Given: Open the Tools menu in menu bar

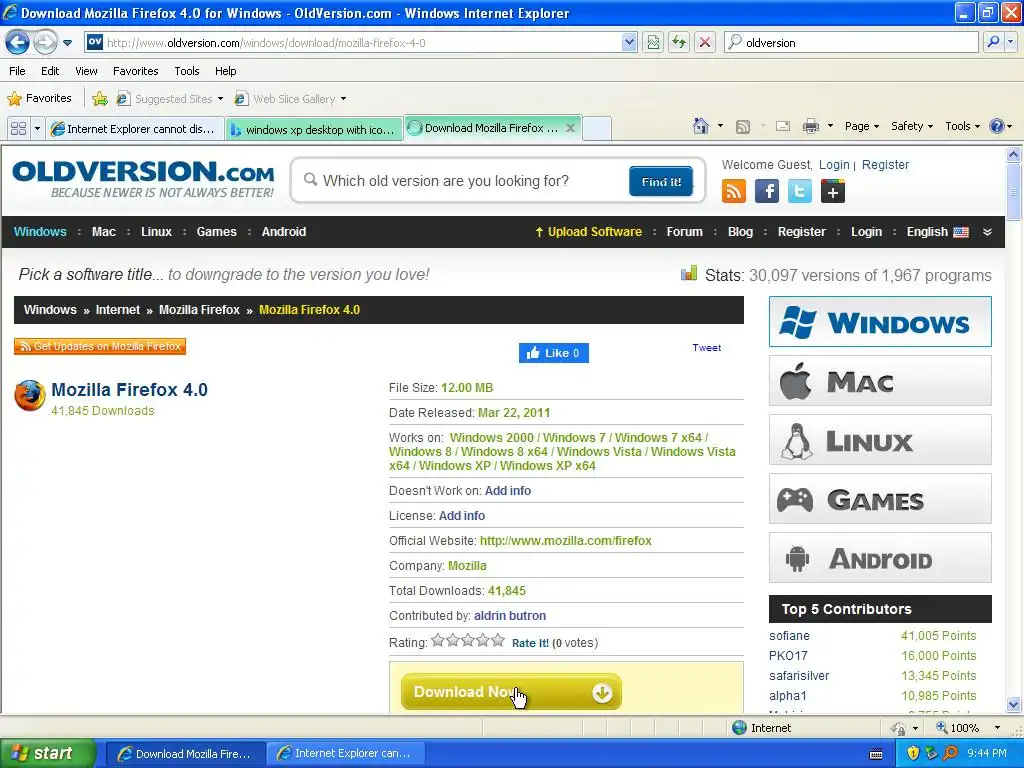Looking at the screenshot, I should (187, 71).
